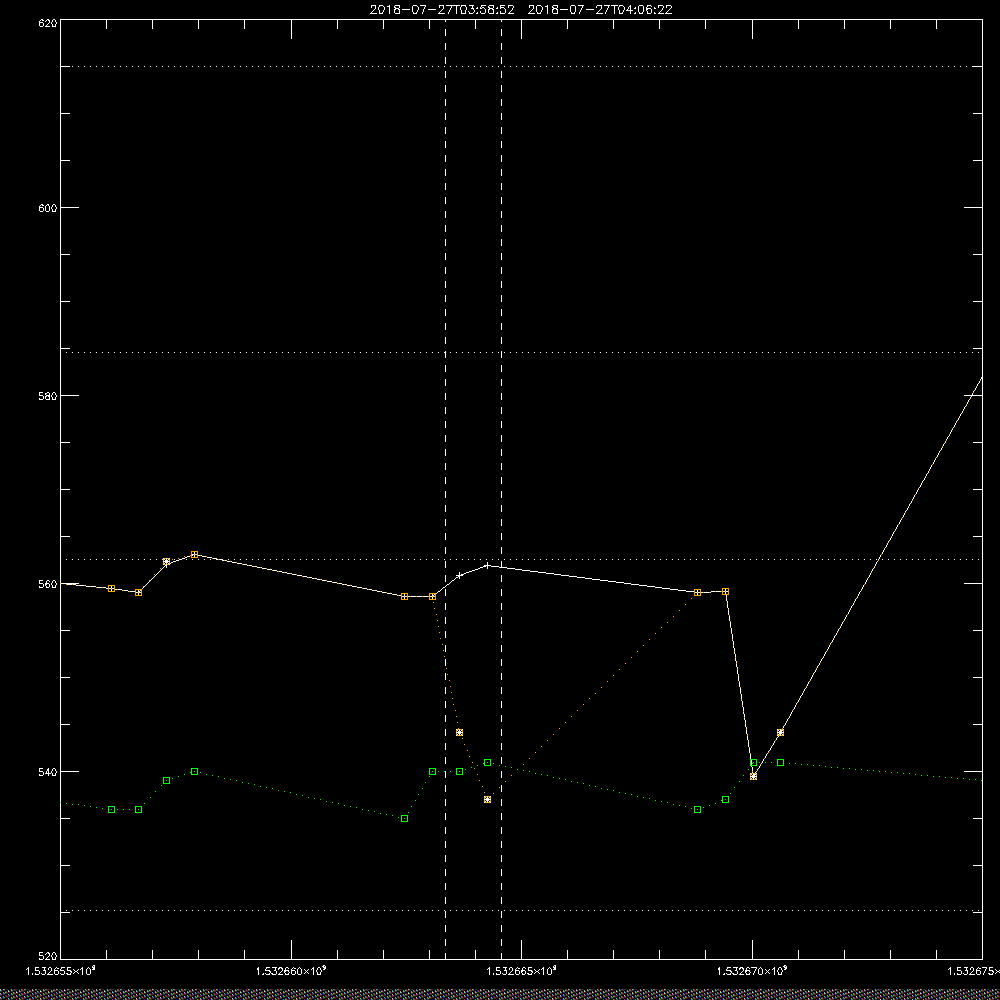The width and height of the screenshot is (1000, 1000).
Task: Pick the lowest green square marker near 535
Action: click(x=404, y=818)
